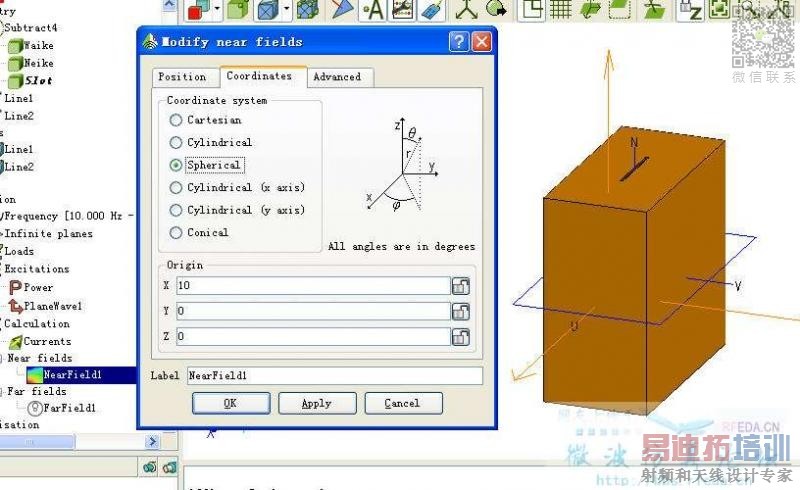
Task: Click the tree scrollbar's right arrow
Action: [x=152, y=442]
